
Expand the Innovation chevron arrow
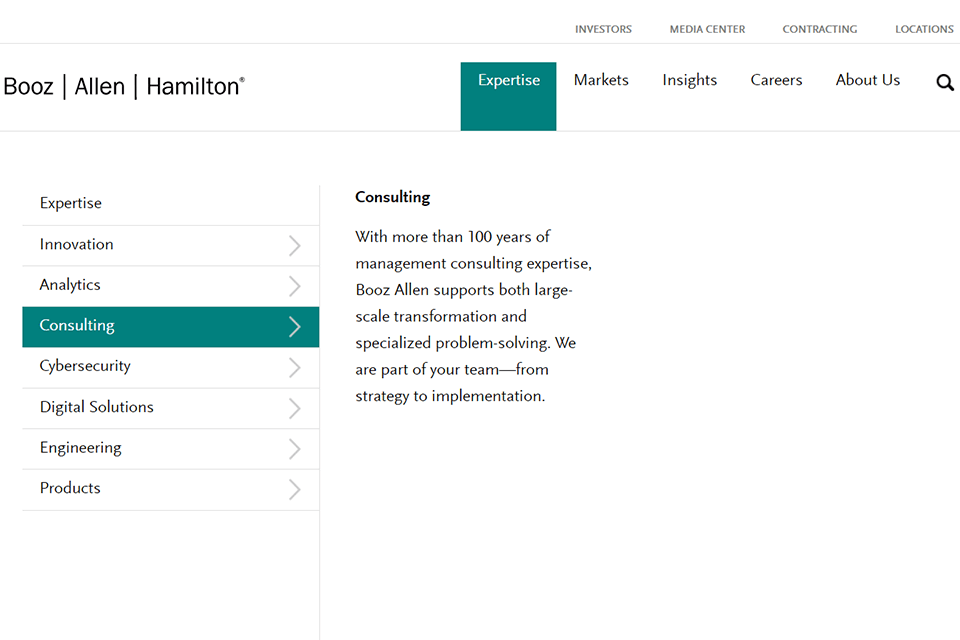pos(294,246)
